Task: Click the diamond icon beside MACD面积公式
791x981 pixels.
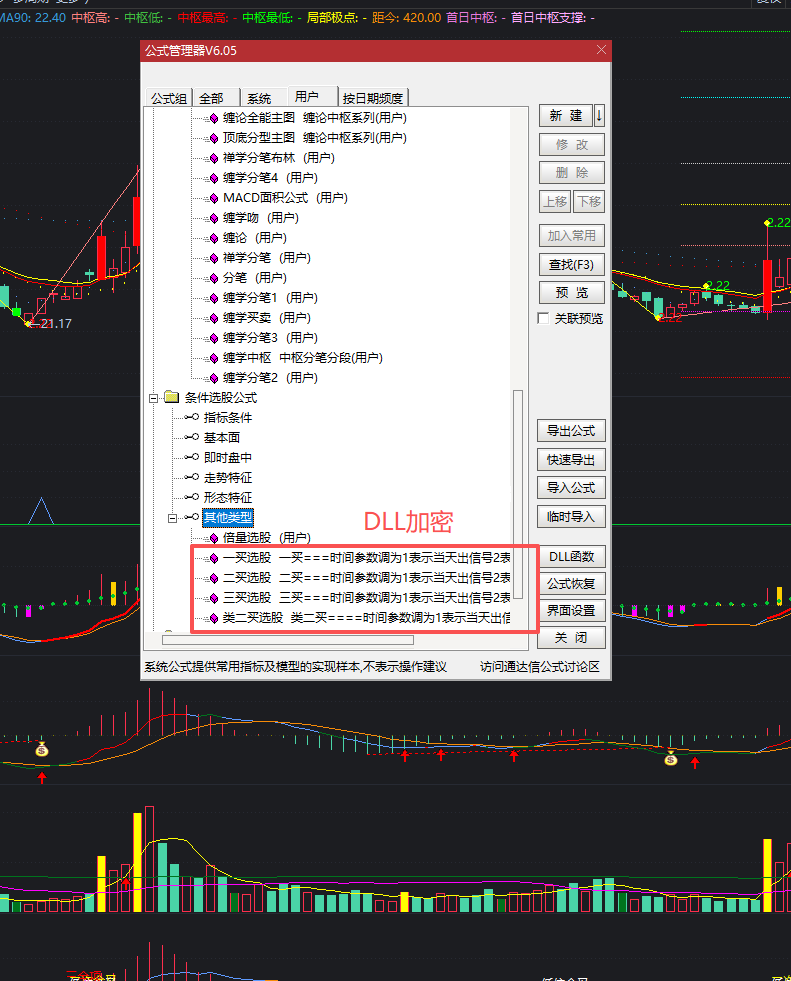Action: (x=213, y=198)
